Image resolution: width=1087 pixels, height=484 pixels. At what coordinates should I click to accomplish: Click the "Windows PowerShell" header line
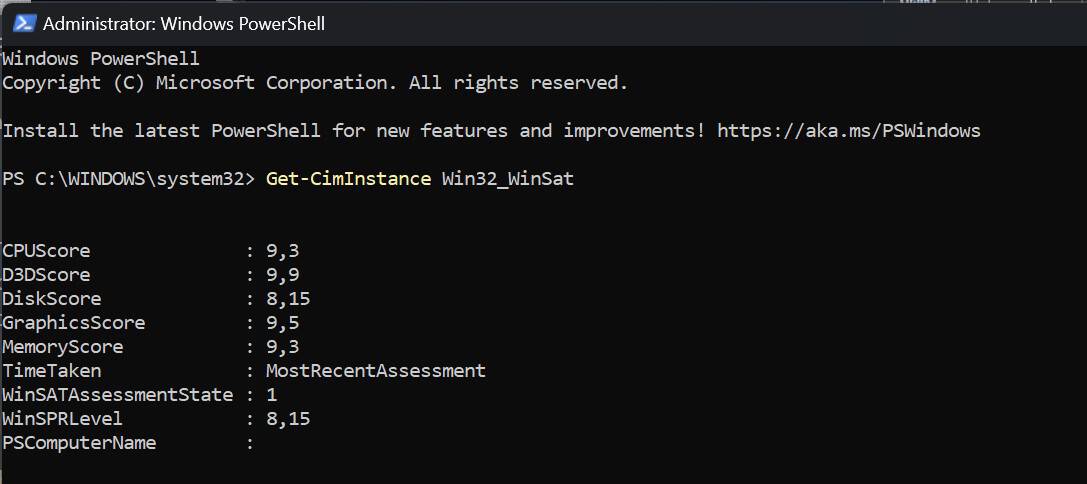tap(101, 59)
